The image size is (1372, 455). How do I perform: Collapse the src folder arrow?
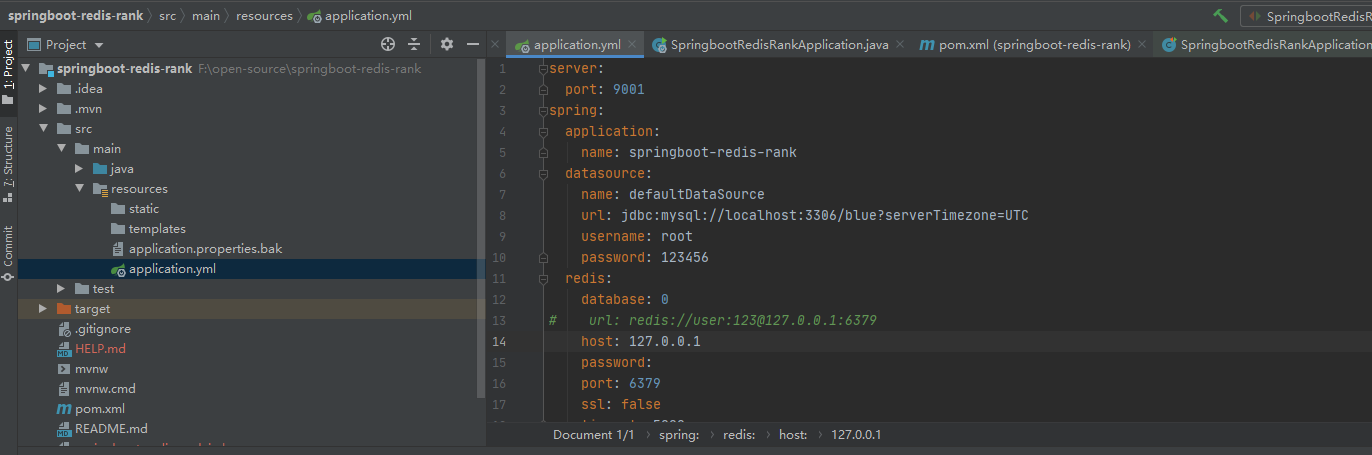tap(43, 128)
